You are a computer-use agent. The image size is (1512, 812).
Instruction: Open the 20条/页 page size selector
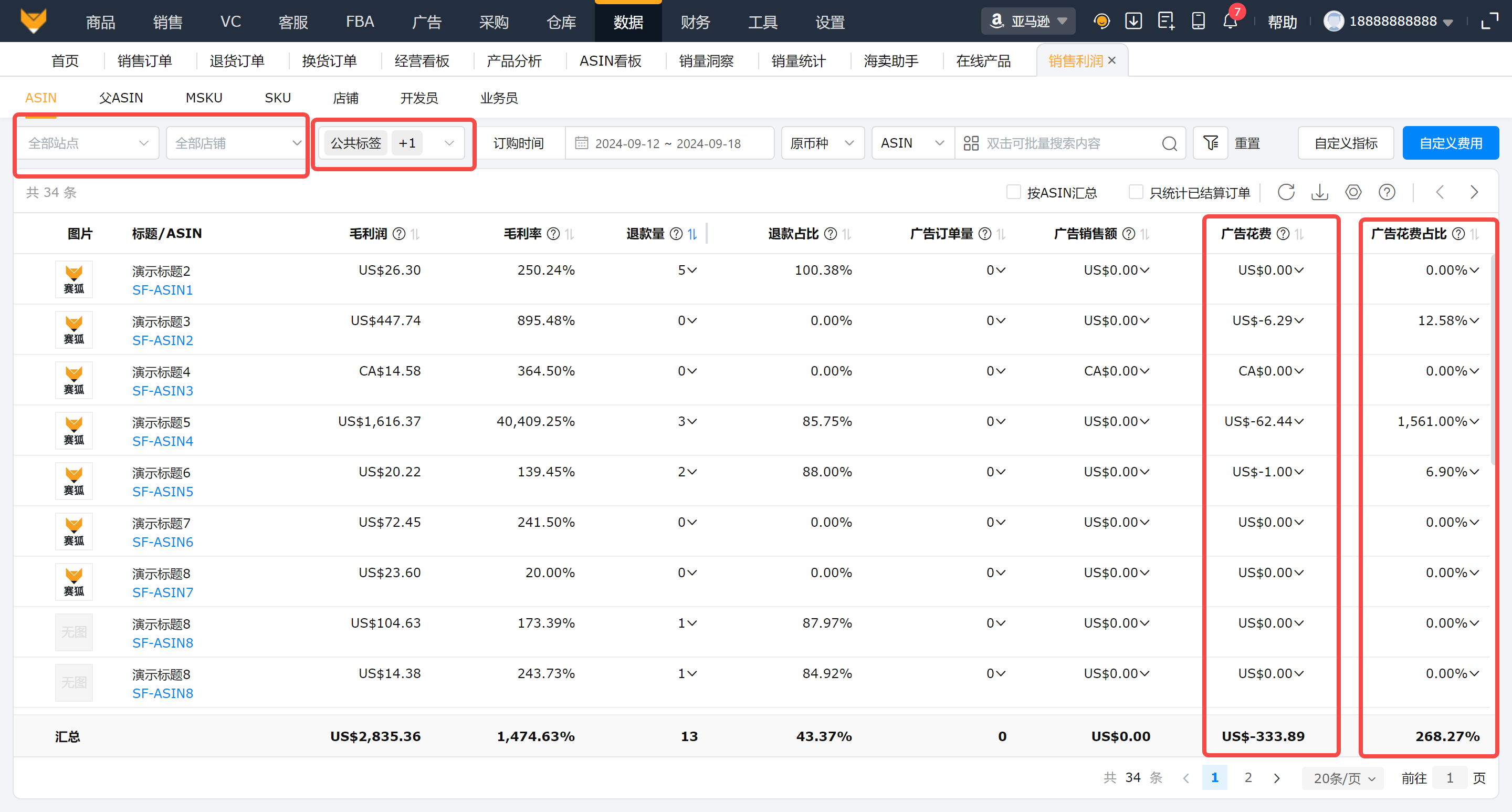click(1343, 778)
